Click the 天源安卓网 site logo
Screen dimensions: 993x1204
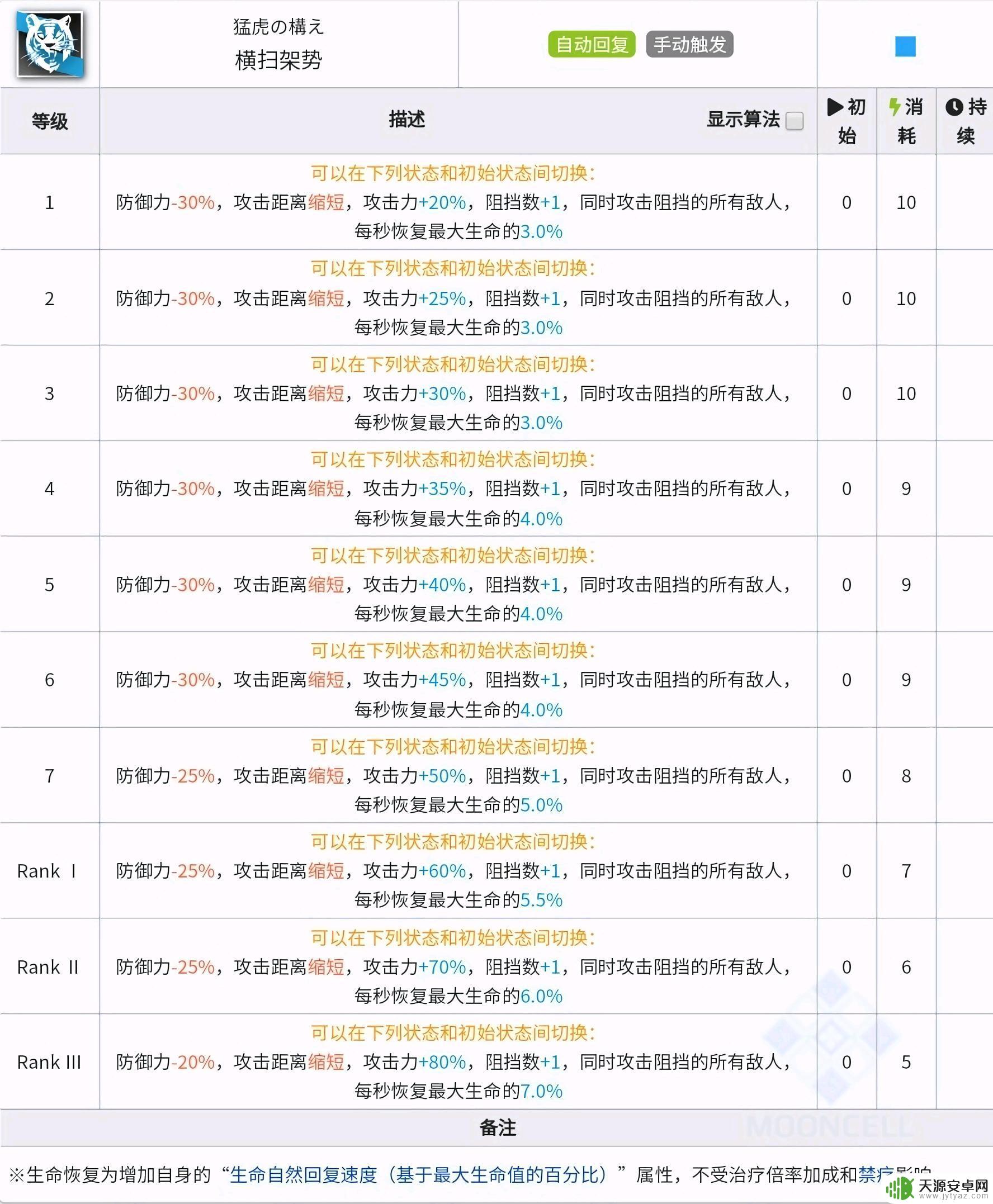coord(937,1188)
